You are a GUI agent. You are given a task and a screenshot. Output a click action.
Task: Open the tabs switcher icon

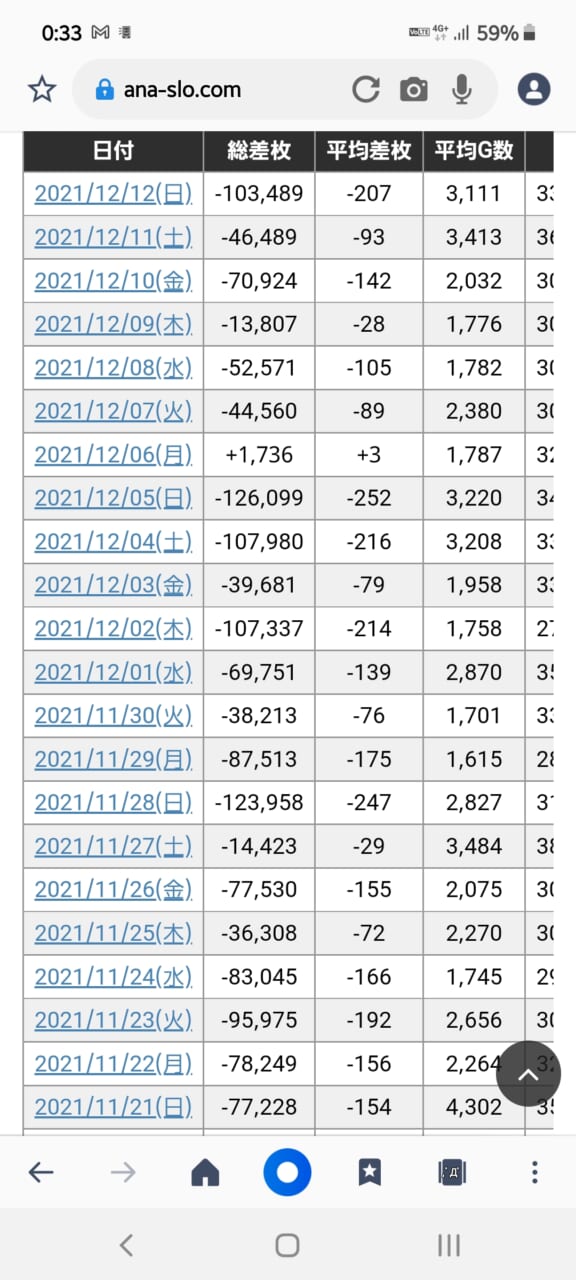tap(452, 1172)
